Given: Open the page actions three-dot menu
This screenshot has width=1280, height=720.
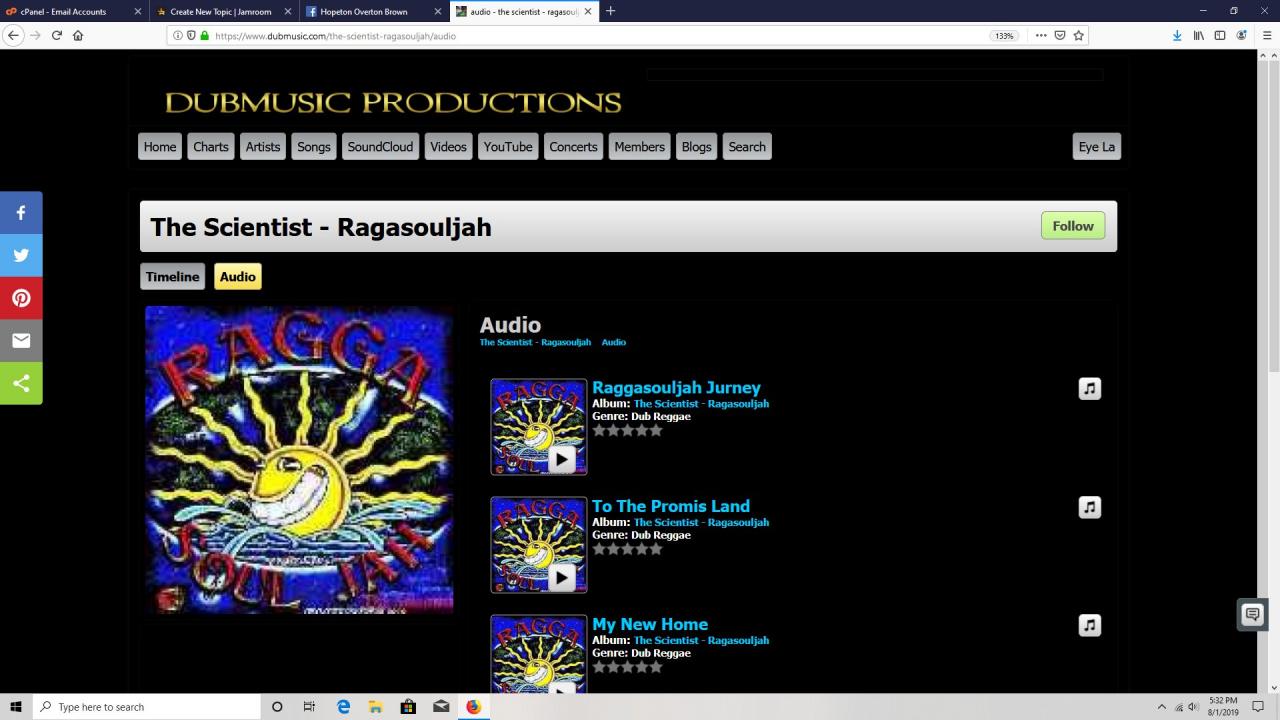Looking at the screenshot, I should (x=1041, y=35).
